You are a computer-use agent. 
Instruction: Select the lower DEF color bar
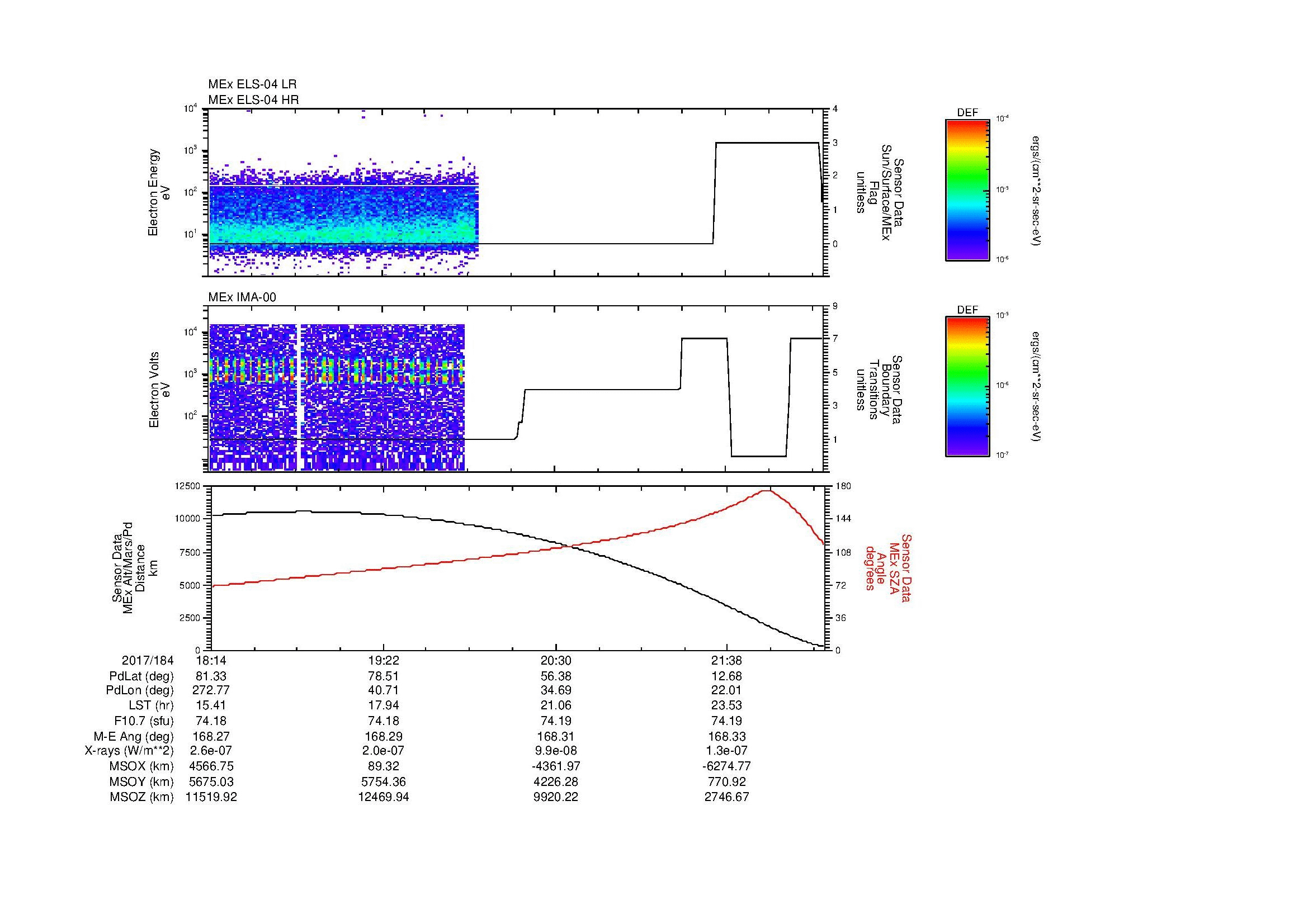click(x=967, y=387)
